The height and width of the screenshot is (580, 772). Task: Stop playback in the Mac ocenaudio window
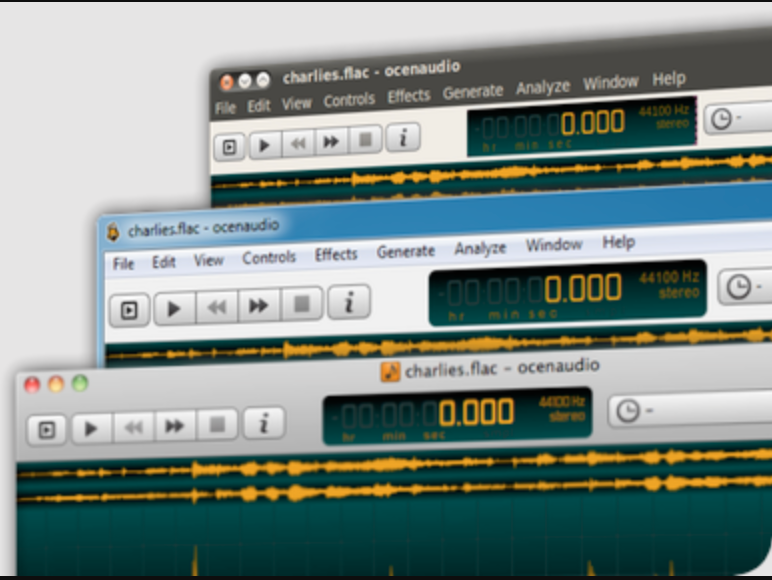coord(217,423)
